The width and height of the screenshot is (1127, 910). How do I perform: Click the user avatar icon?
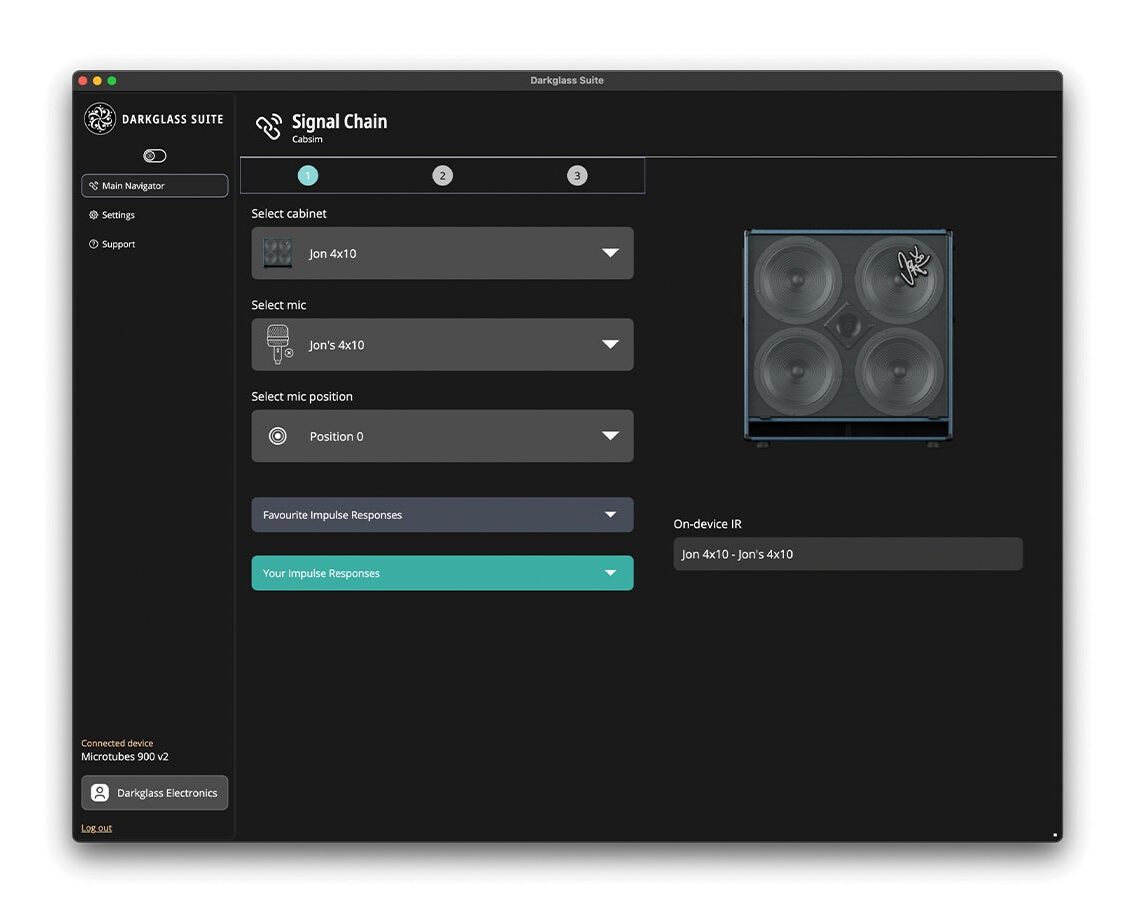point(100,793)
